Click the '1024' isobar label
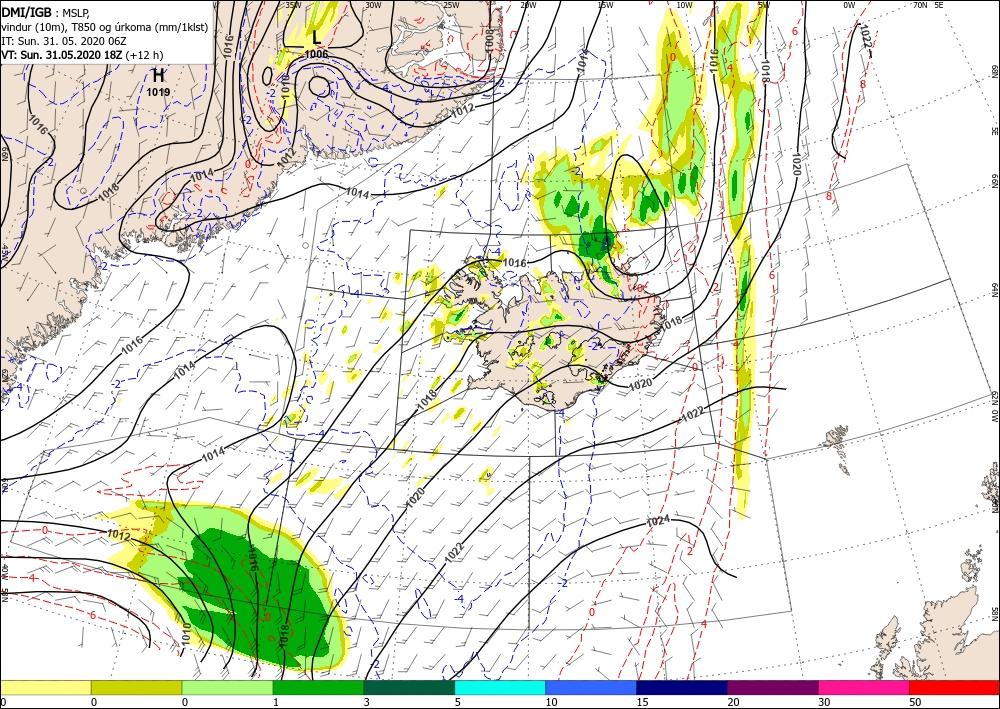The image size is (1000, 709). (658, 521)
